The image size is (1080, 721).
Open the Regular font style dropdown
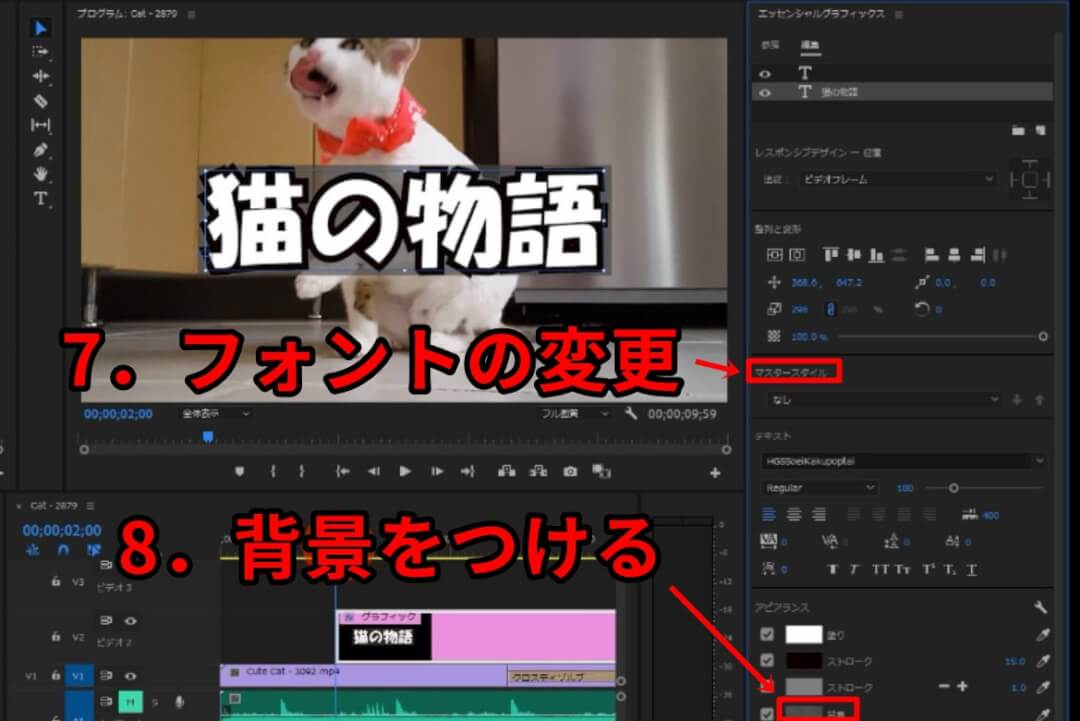click(819, 488)
